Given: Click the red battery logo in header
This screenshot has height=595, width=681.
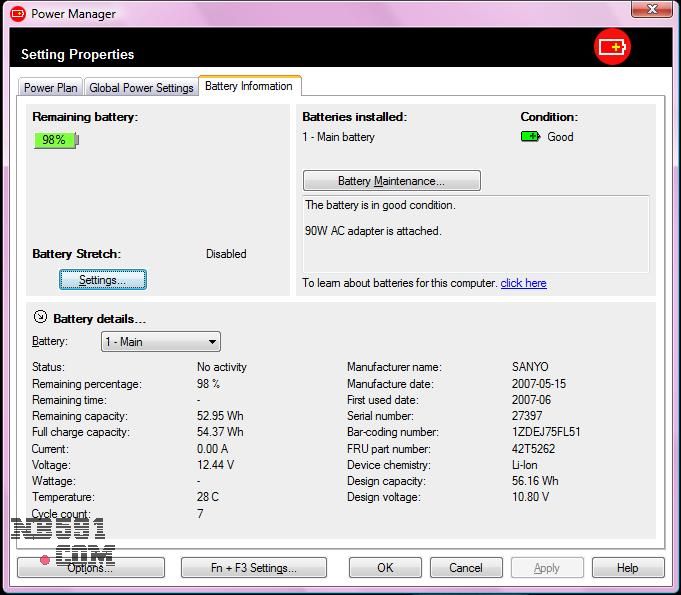Looking at the screenshot, I should coord(611,47).
